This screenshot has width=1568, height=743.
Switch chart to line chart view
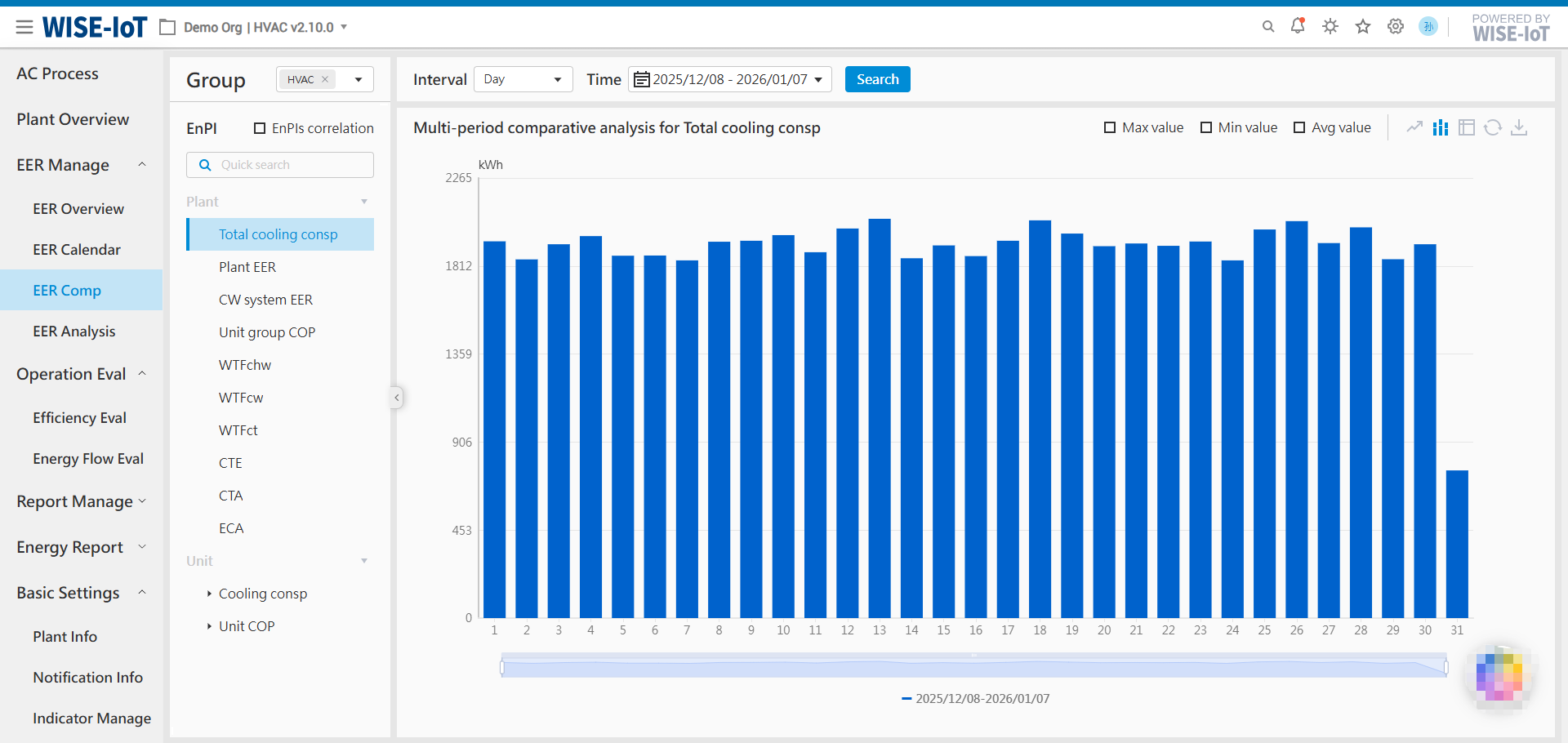pos(1414,127)
